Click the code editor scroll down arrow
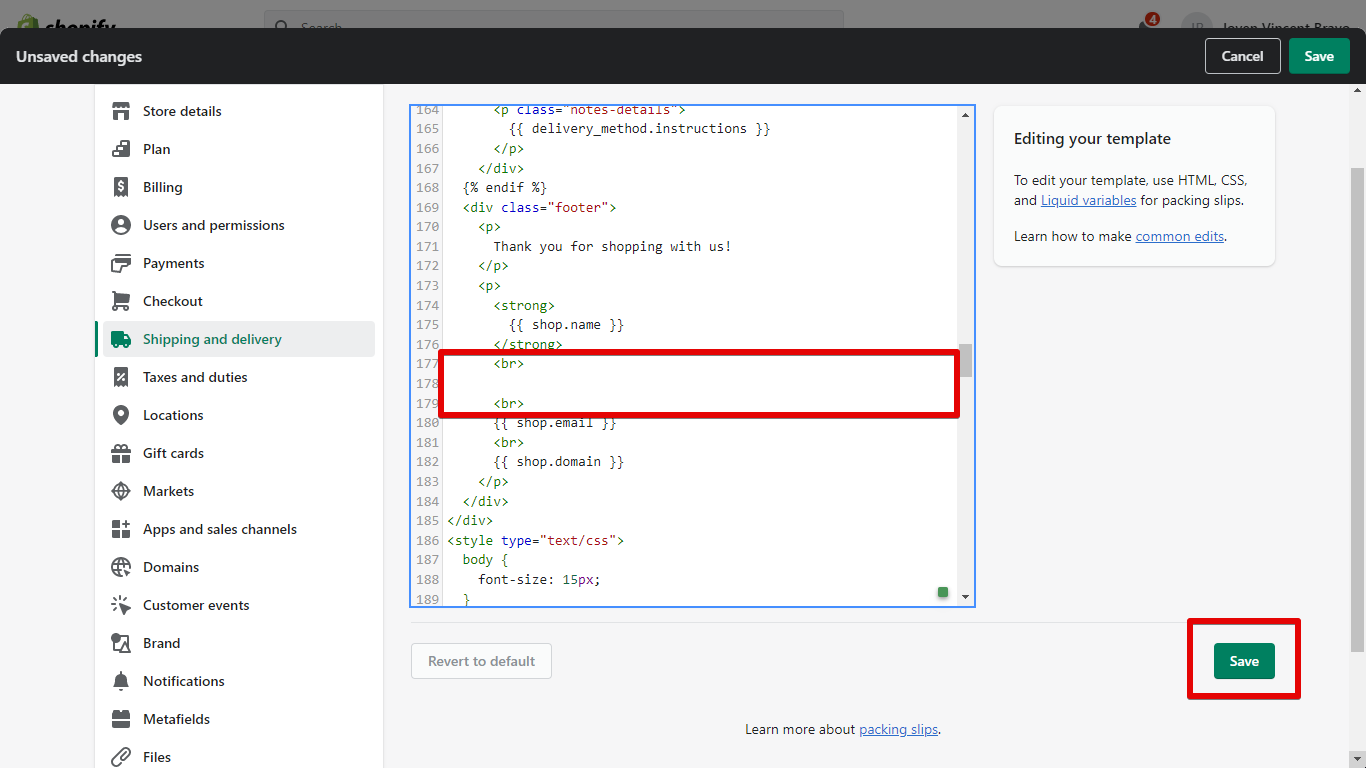This screenshot has height=768, width=1366. (x=965, y=597)
